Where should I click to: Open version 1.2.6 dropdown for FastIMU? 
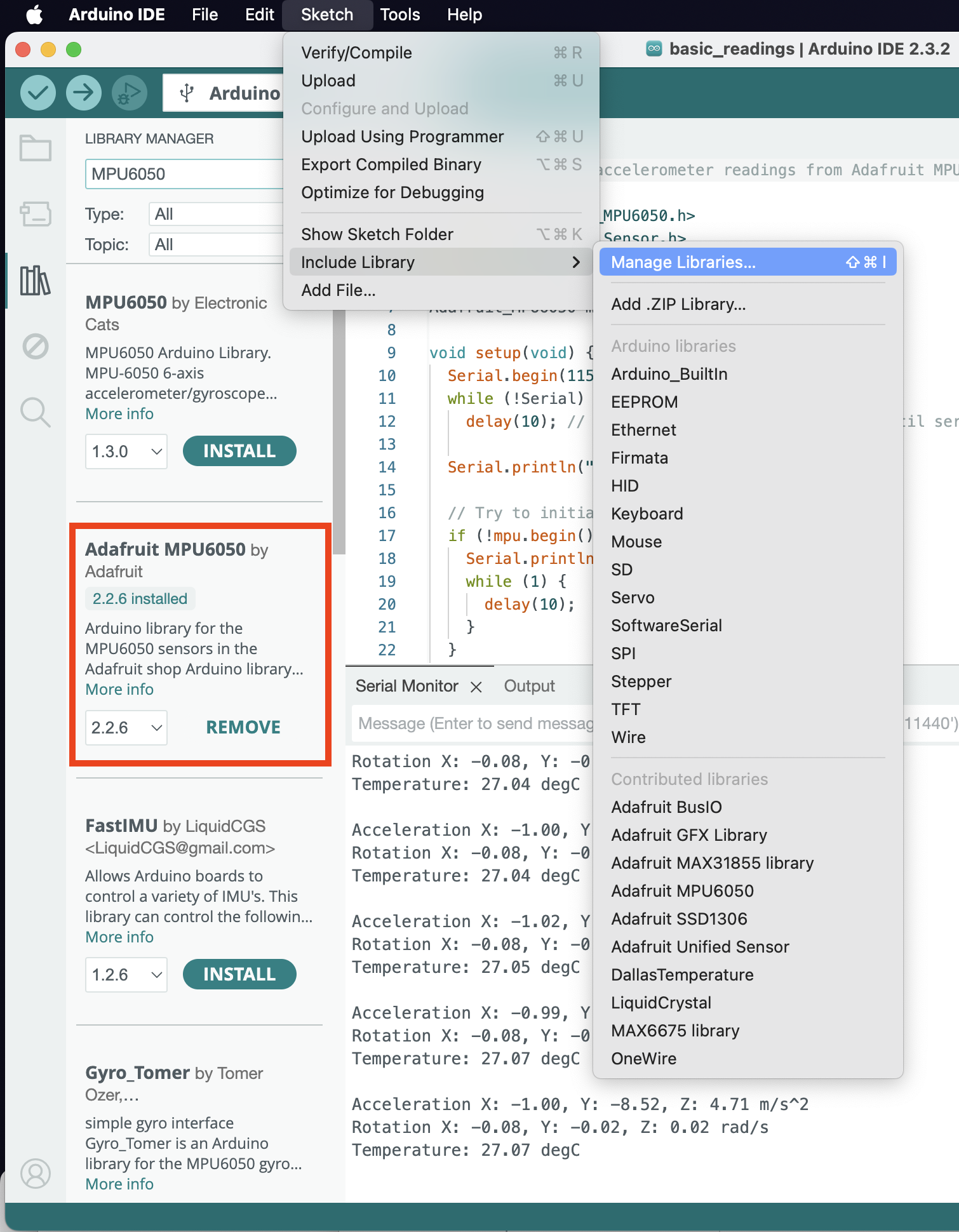click(x=126, y=975)
